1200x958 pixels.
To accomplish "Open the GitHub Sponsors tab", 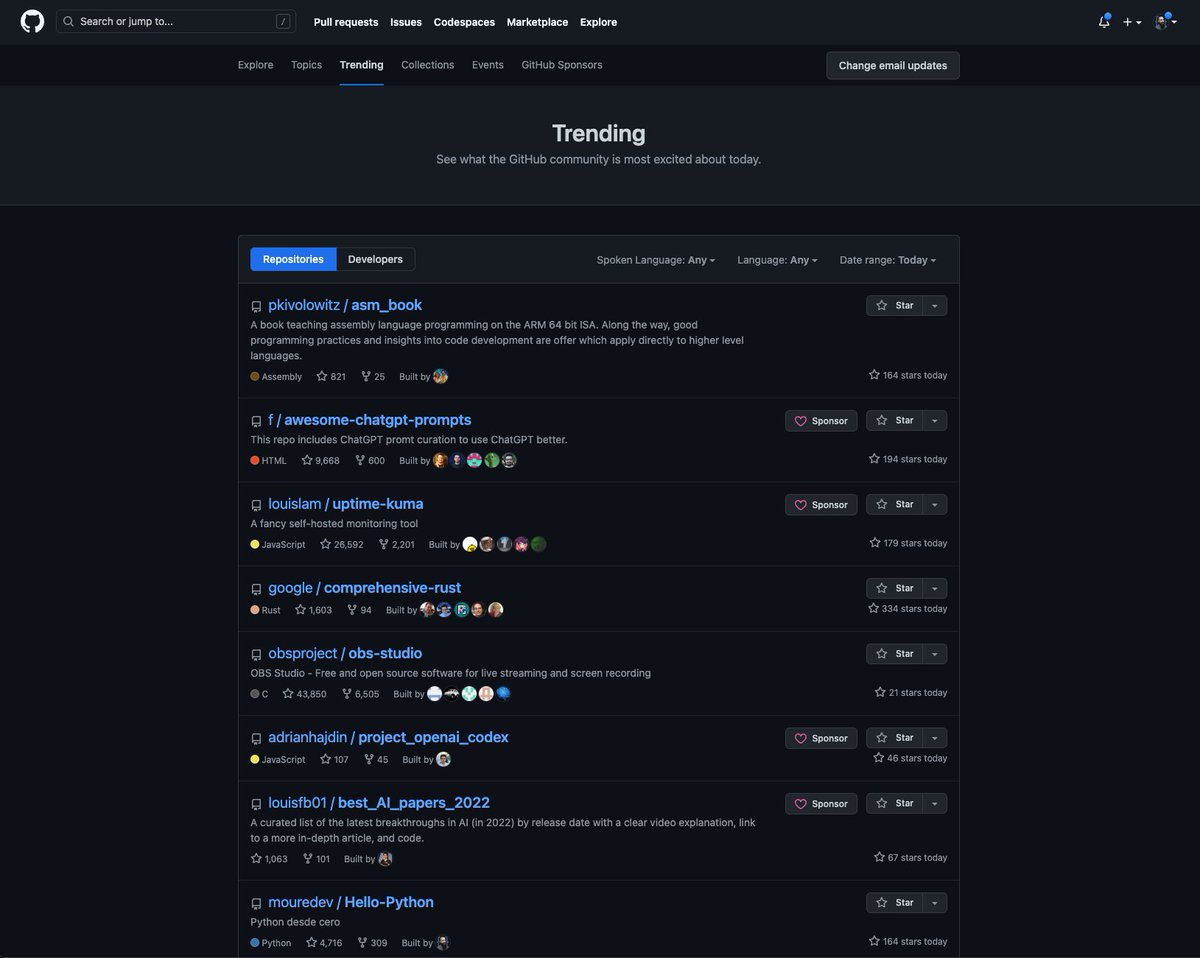I will (562, 65).
